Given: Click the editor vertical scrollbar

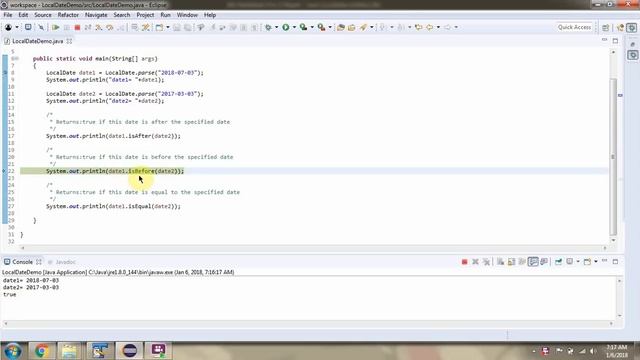Looking at the screenshot, I should (x=613, y=157).
